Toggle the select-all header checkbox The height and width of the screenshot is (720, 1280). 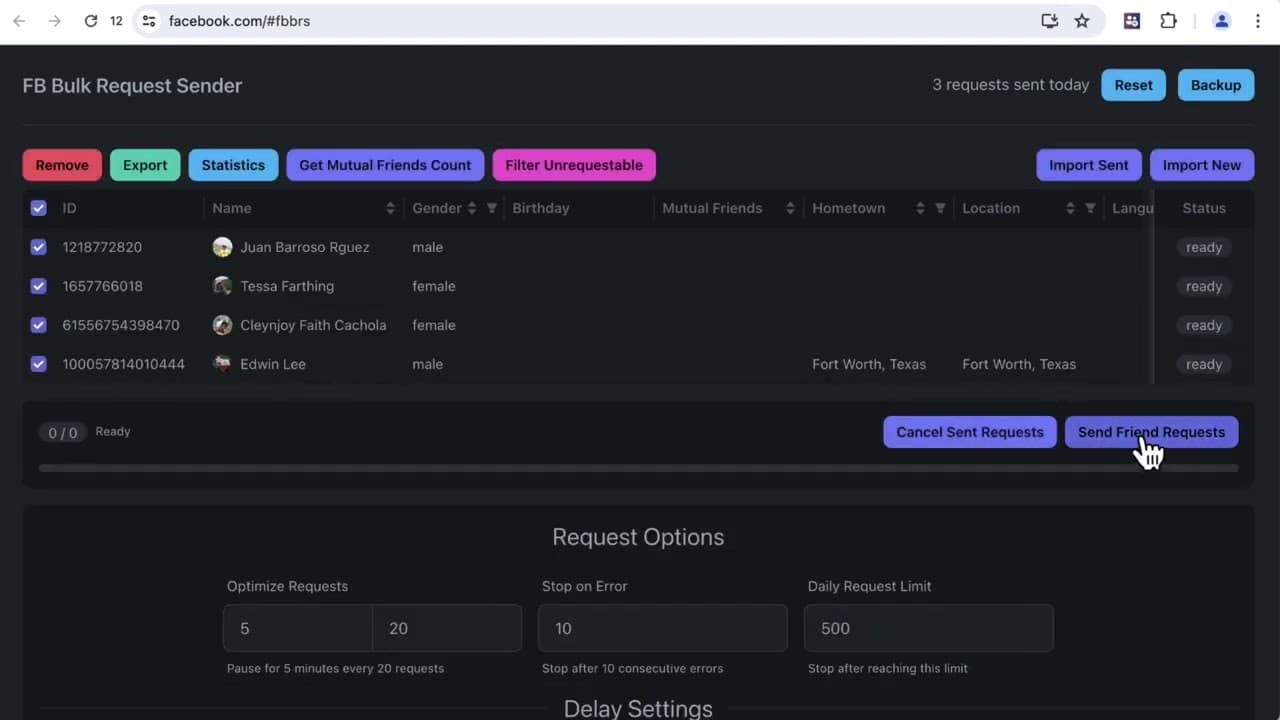pyautogui.click(x=38, y=208)
